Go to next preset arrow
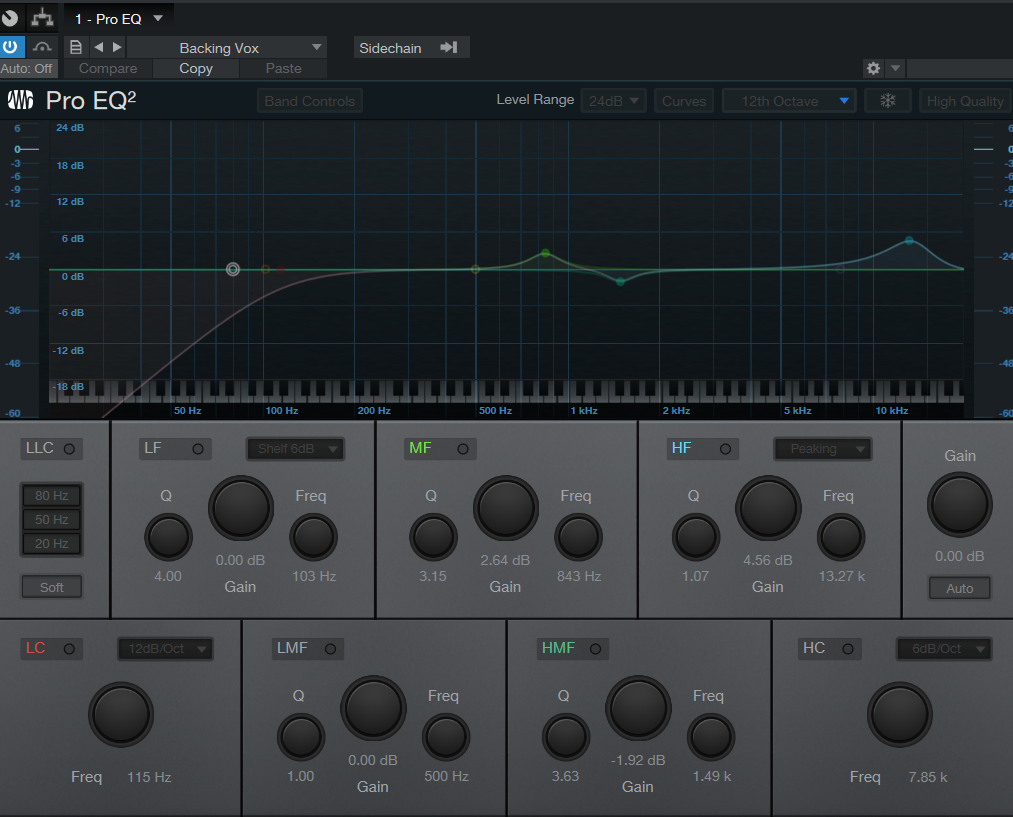Screen dimensions: 1013x817 (117, 47)
